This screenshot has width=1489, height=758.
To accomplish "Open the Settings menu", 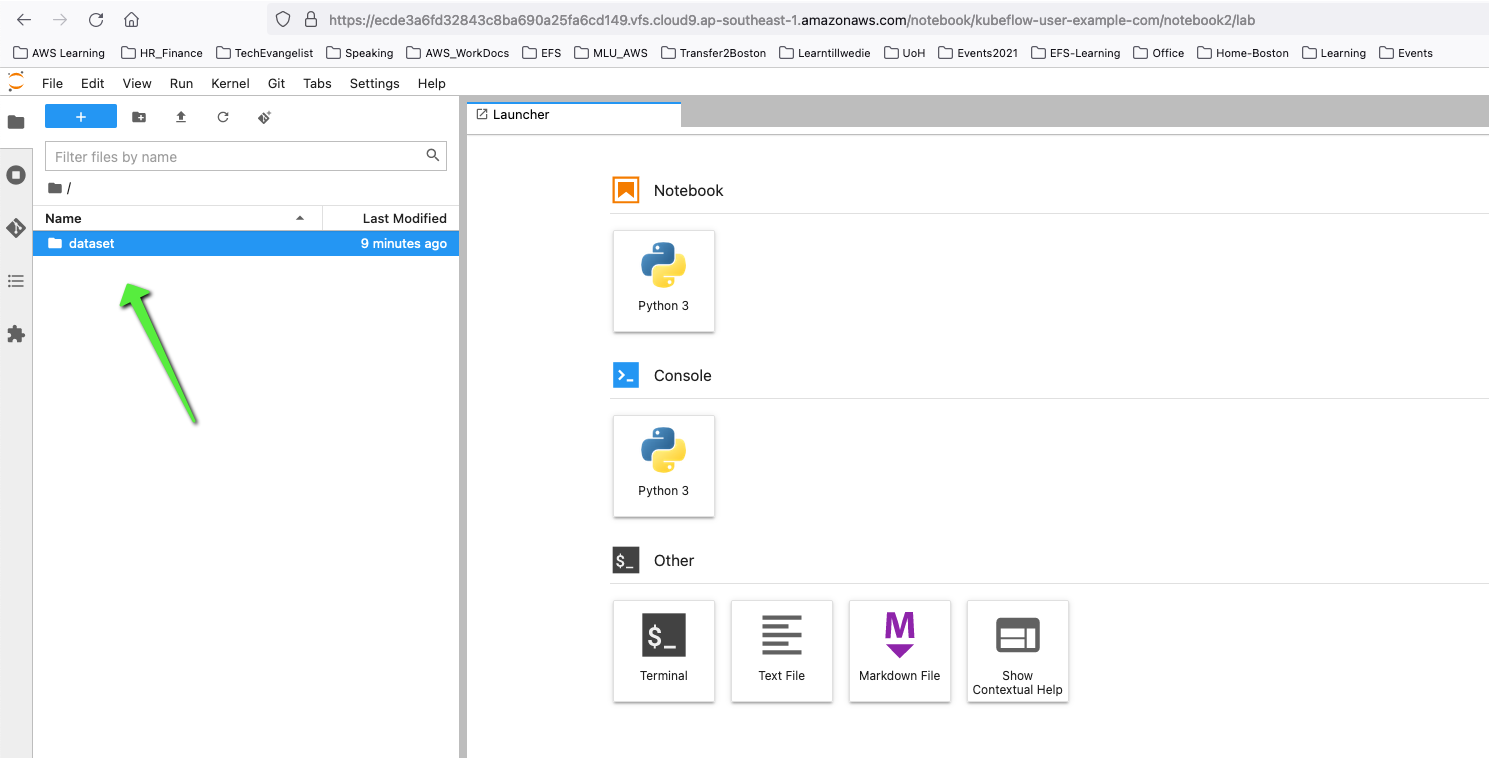I will [x=375, y=83].
